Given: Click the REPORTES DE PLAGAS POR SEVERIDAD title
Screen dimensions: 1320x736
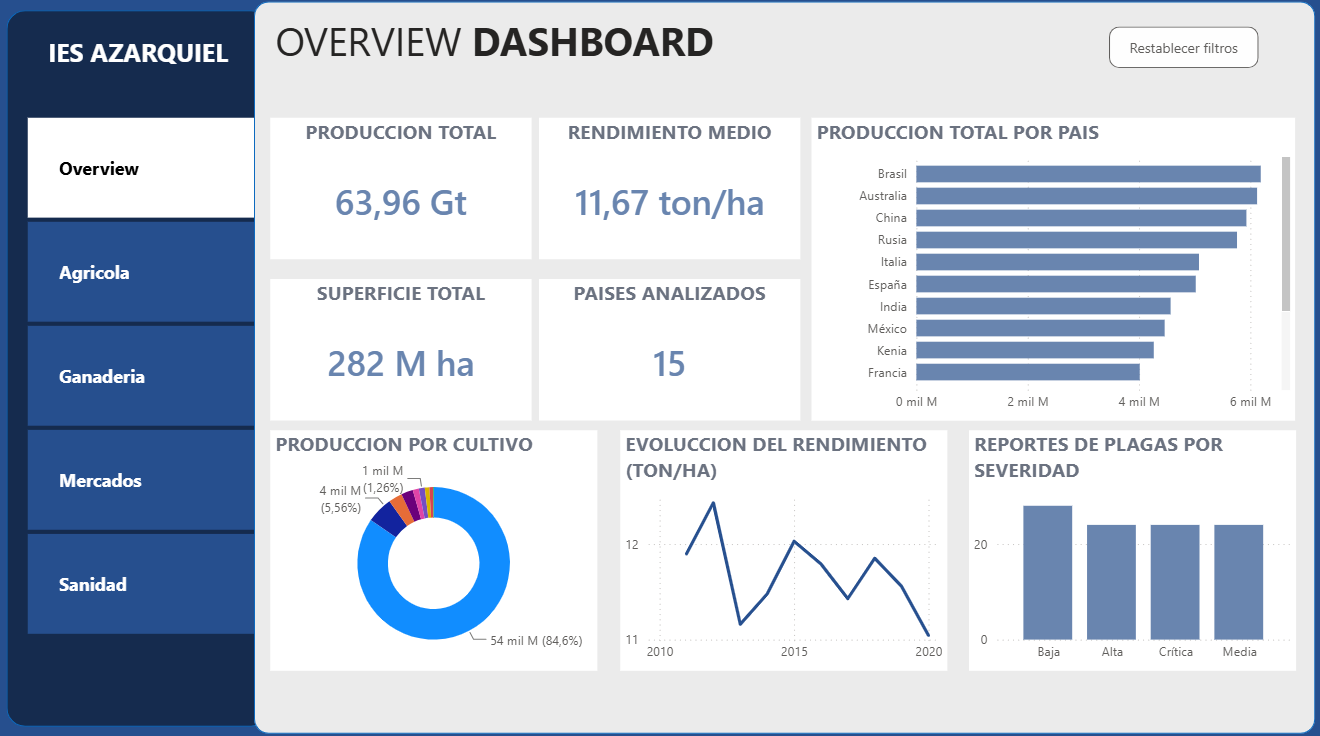Looking at the screenshot, I should point(1098,457).
